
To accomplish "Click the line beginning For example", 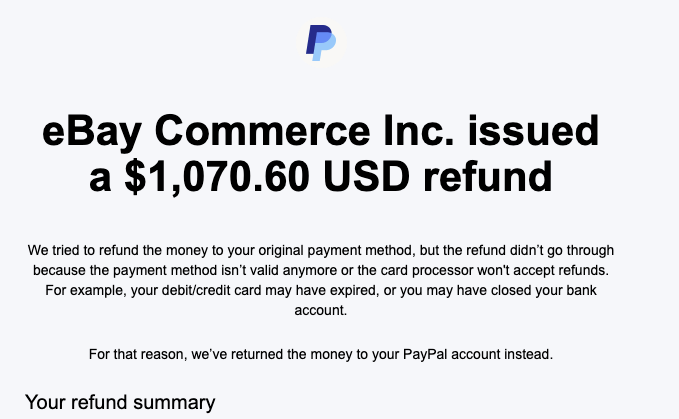I will pyautogui.click(x=320, y=290).
